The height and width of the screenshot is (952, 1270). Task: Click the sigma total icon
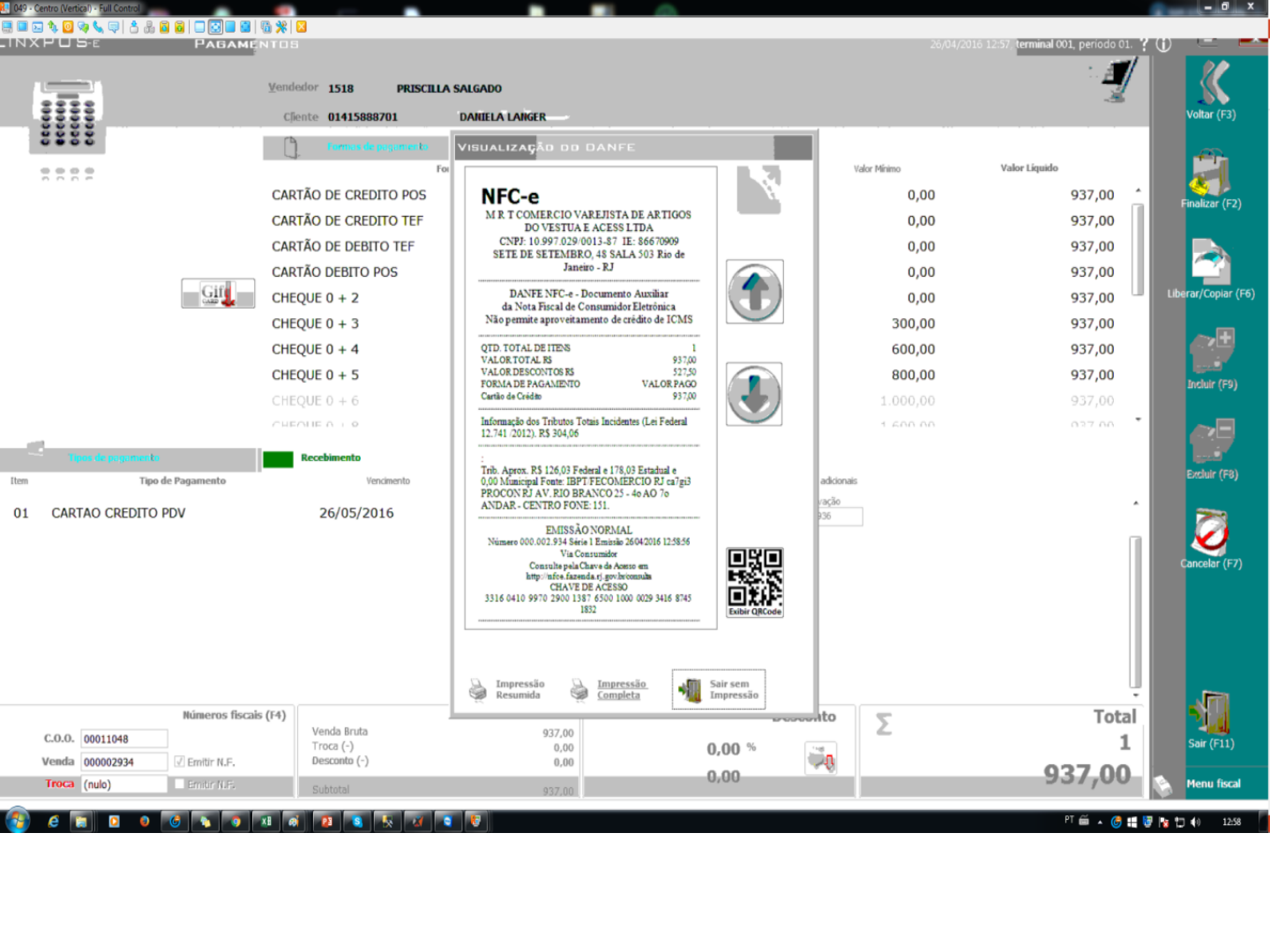[x=884, y=725]
